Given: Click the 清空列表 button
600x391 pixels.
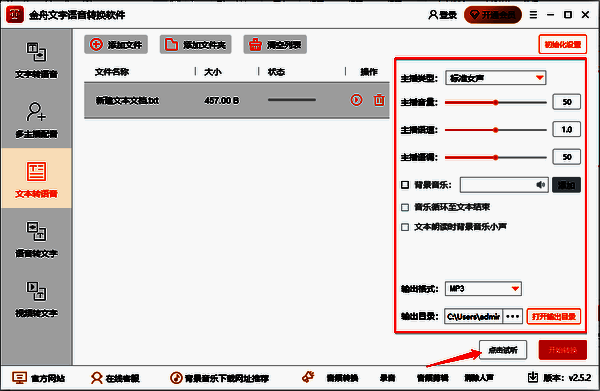Looking at the screenshot, I should (x=275, y=45).
